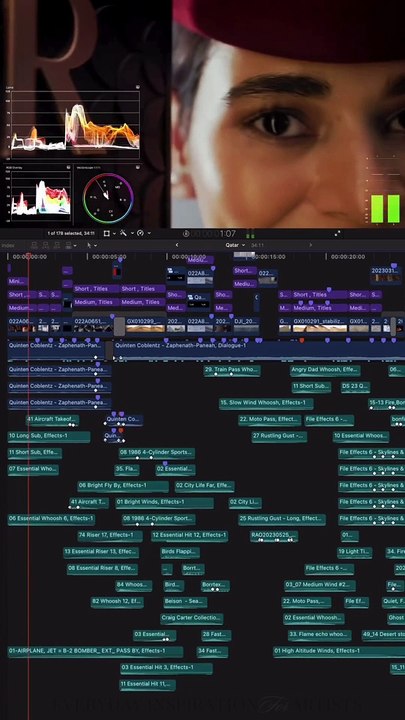Click the append clip edit icon

pyautogui.click(x=57, y=245)
